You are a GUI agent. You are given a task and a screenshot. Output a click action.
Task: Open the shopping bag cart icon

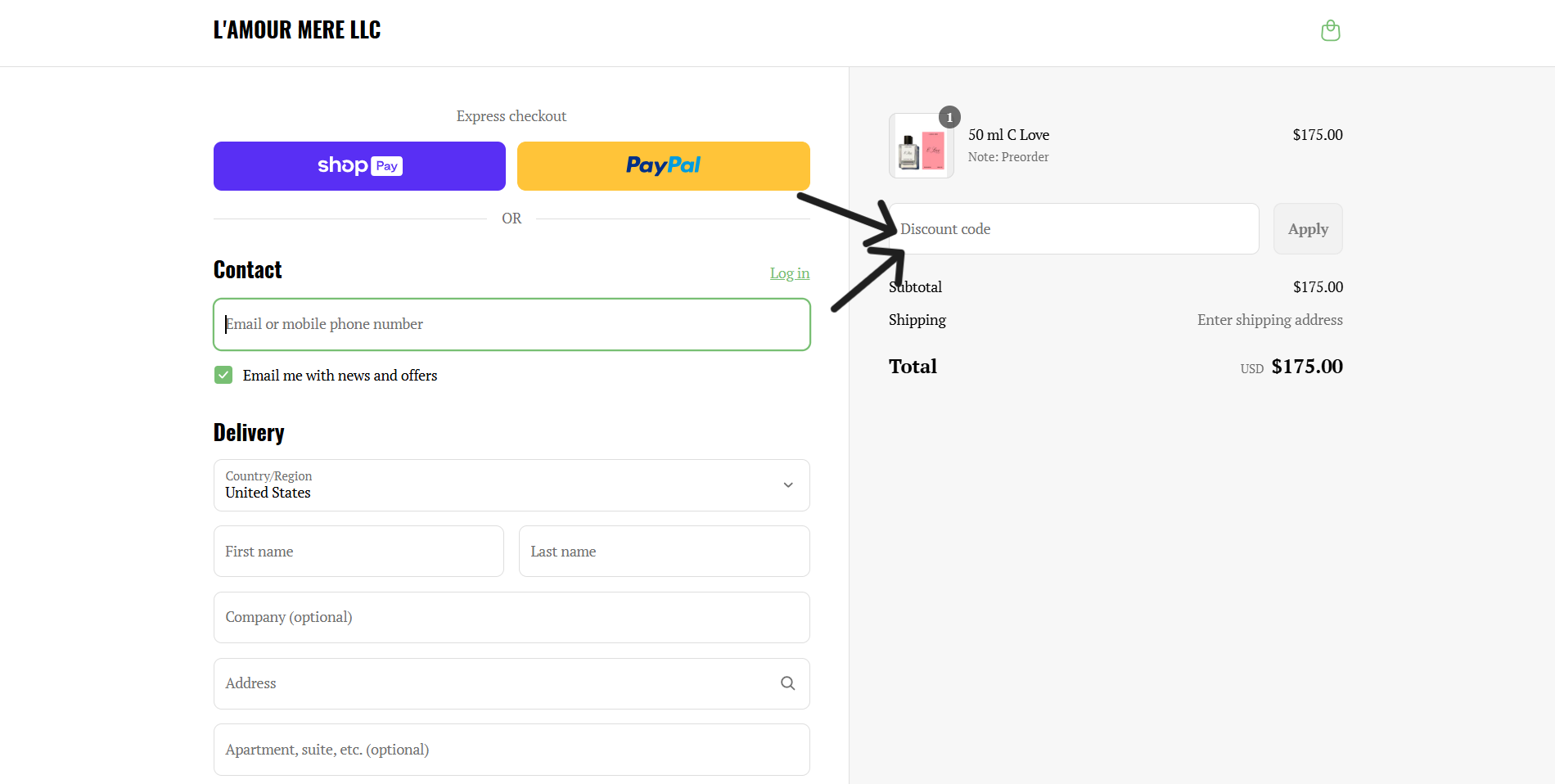(1331, 31)
